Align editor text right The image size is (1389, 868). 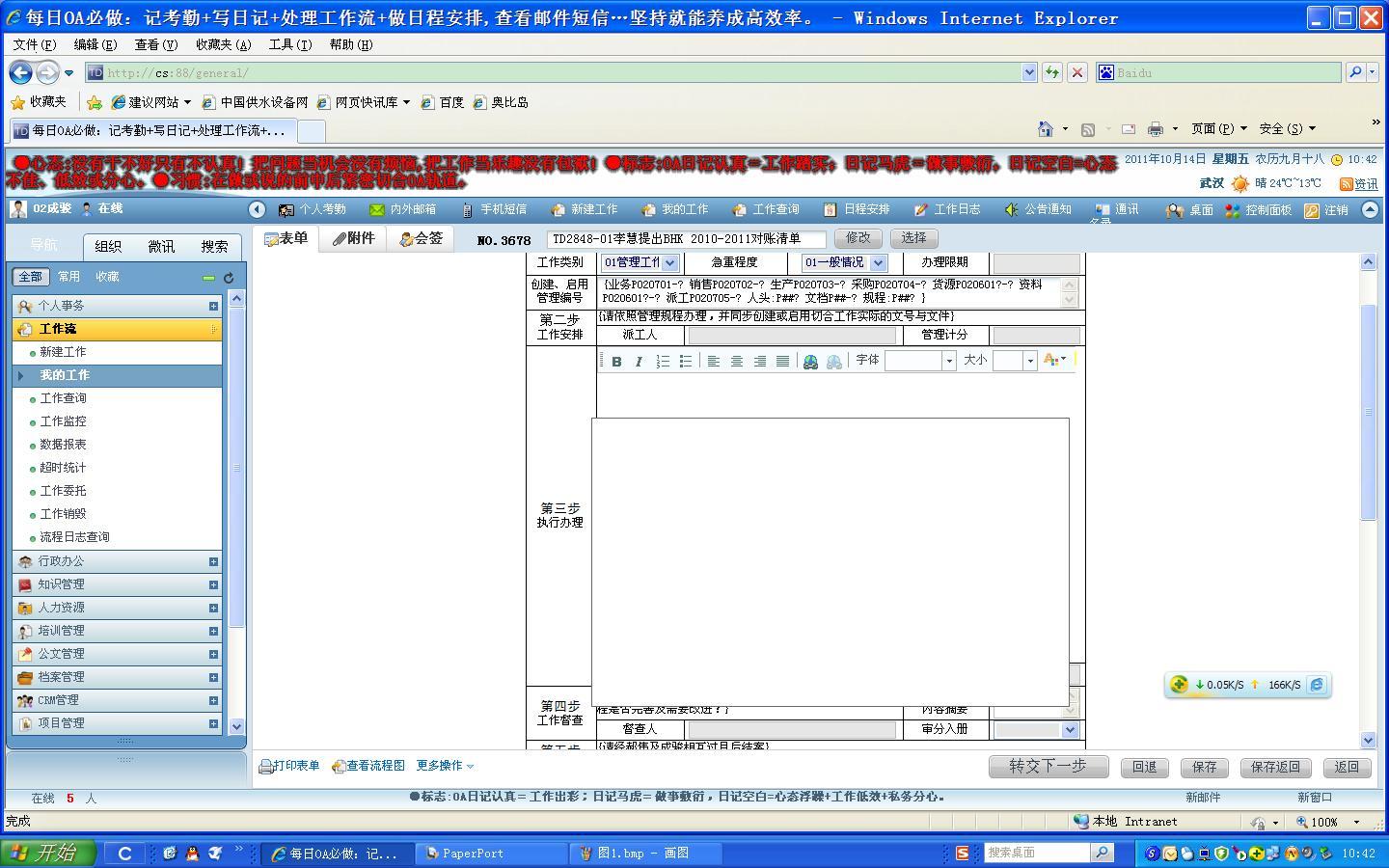click(760, 361)
